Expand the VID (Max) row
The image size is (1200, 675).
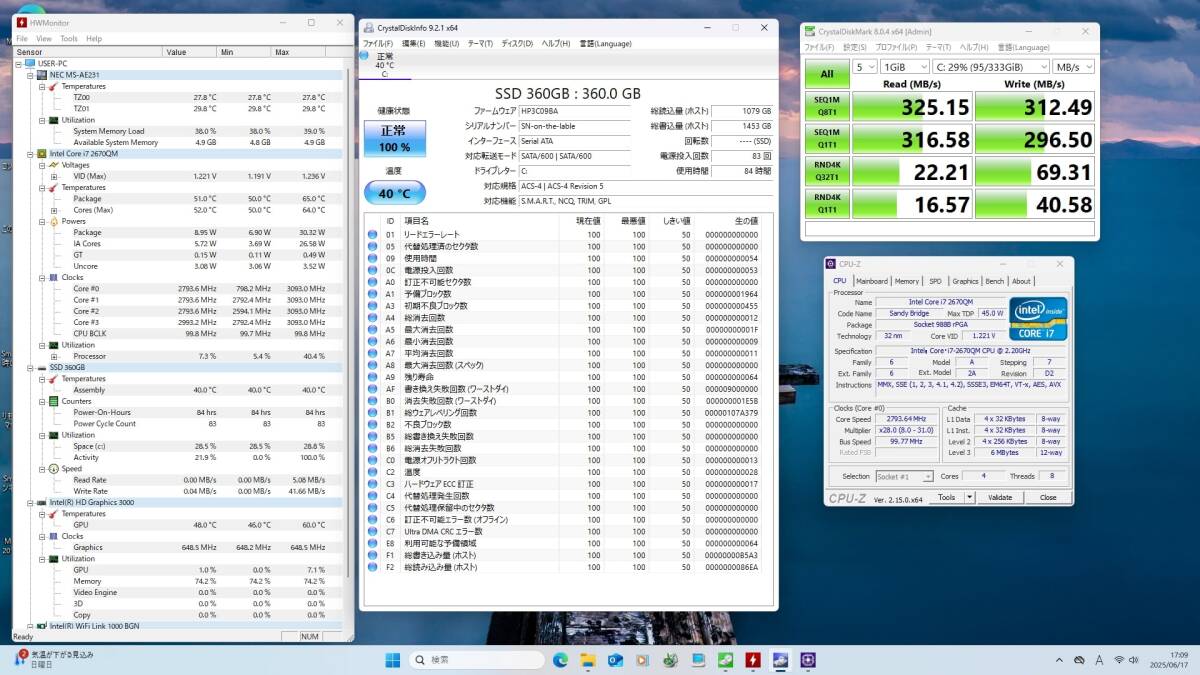point(54,176)
